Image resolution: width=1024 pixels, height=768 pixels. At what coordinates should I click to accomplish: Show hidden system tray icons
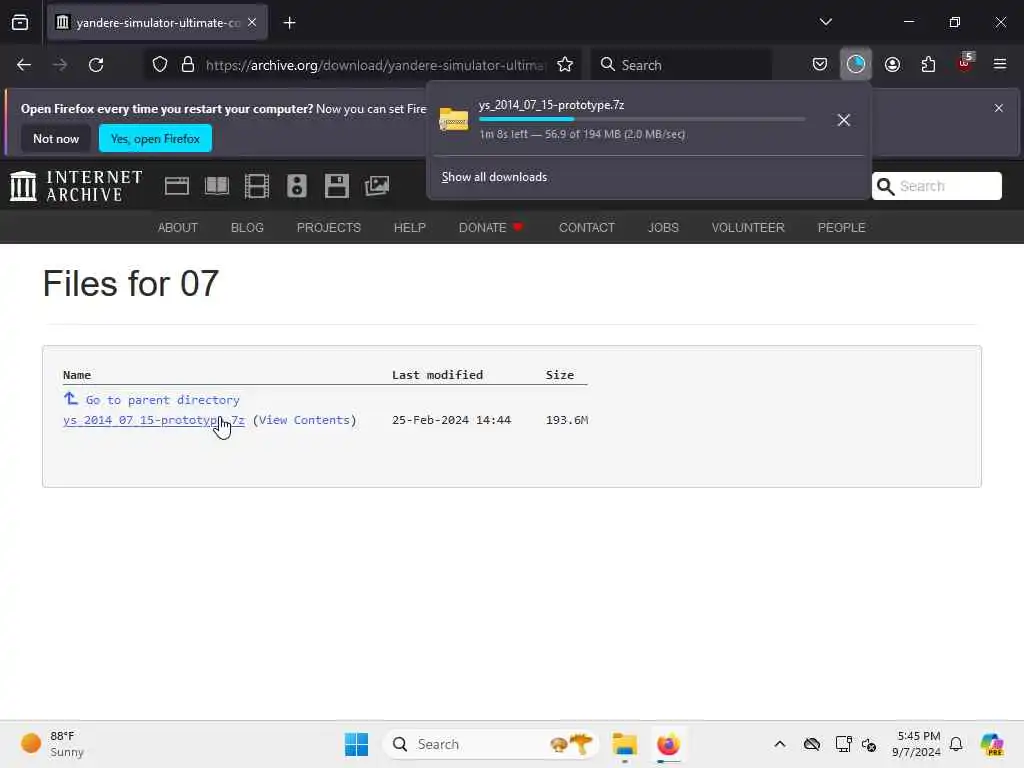(x=780, y=744)
